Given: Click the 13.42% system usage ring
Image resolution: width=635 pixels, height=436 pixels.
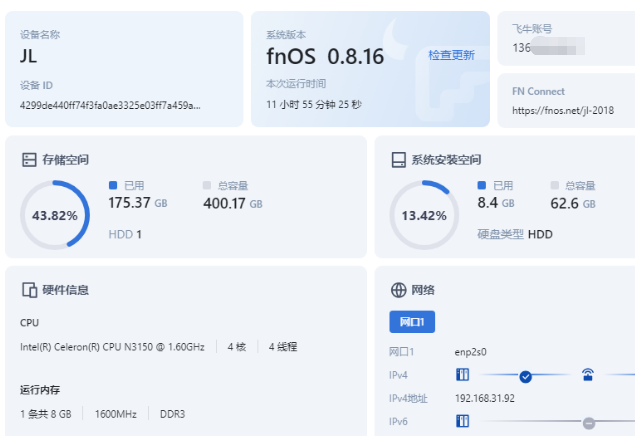Looking at the screenshot, I should 424,215.
